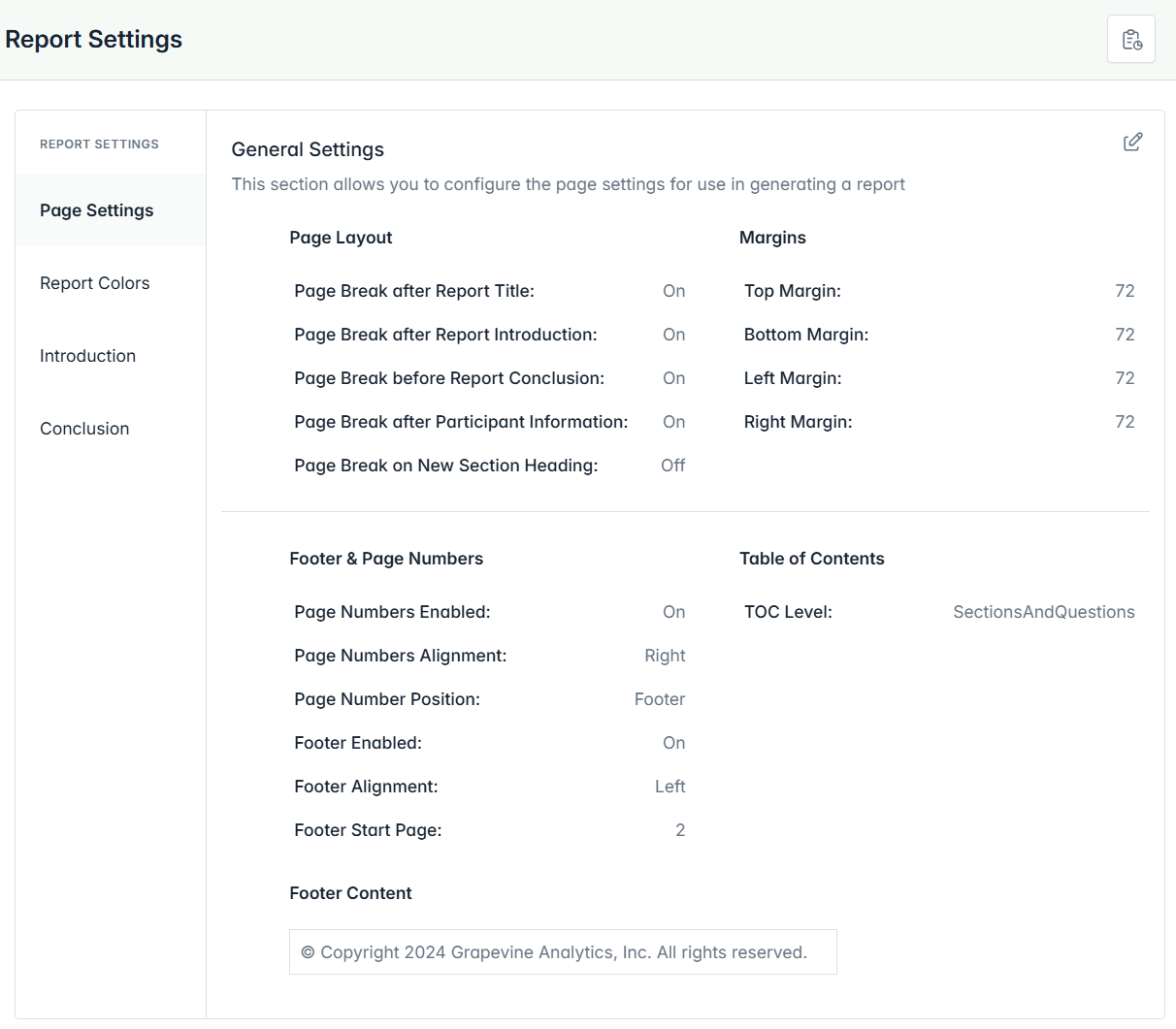Click the Off value for Page Break on New Section Heading
The width and height of the screenshot is (1176, 1029).
[672, 466]
